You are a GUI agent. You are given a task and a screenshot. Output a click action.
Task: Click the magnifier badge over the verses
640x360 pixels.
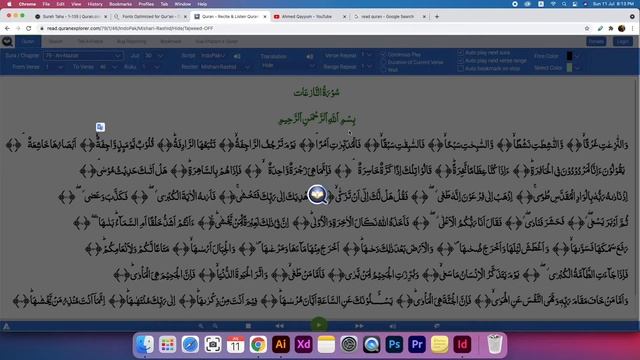[x=318, y=194]
